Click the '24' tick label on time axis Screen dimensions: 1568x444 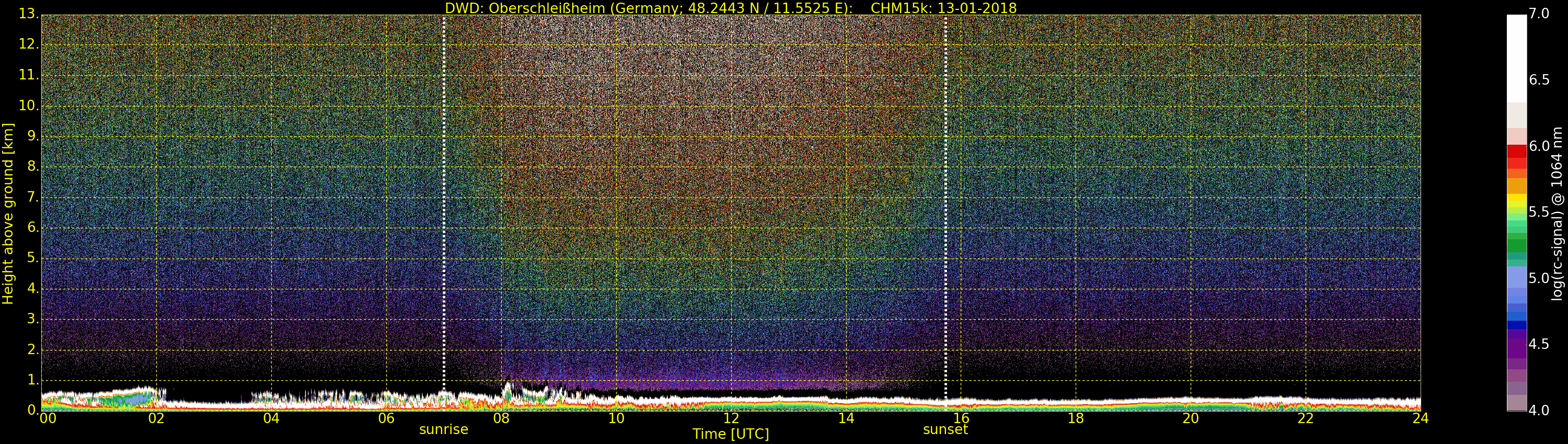pos(1420,418)
